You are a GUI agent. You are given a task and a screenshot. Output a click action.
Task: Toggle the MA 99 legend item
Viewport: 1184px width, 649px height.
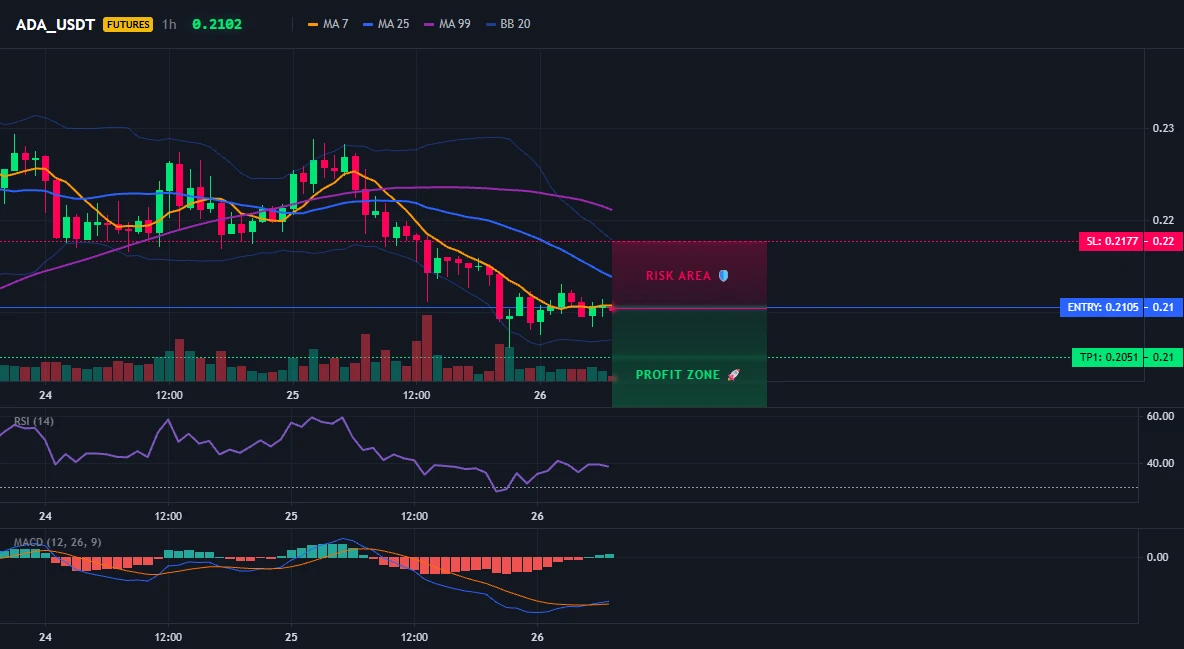(x=448, y=24)
